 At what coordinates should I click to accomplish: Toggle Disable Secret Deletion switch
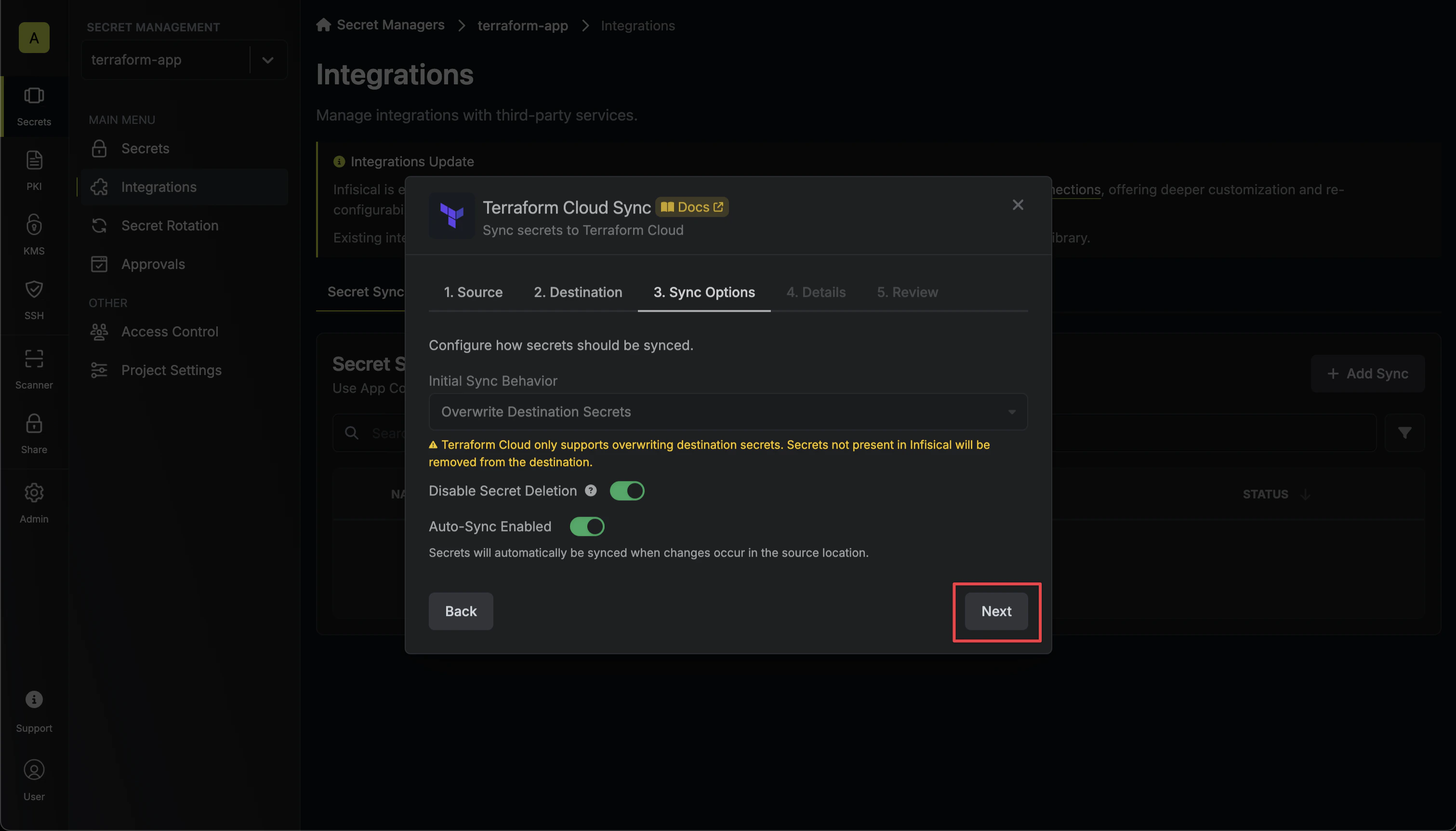[x=627, y=490]
